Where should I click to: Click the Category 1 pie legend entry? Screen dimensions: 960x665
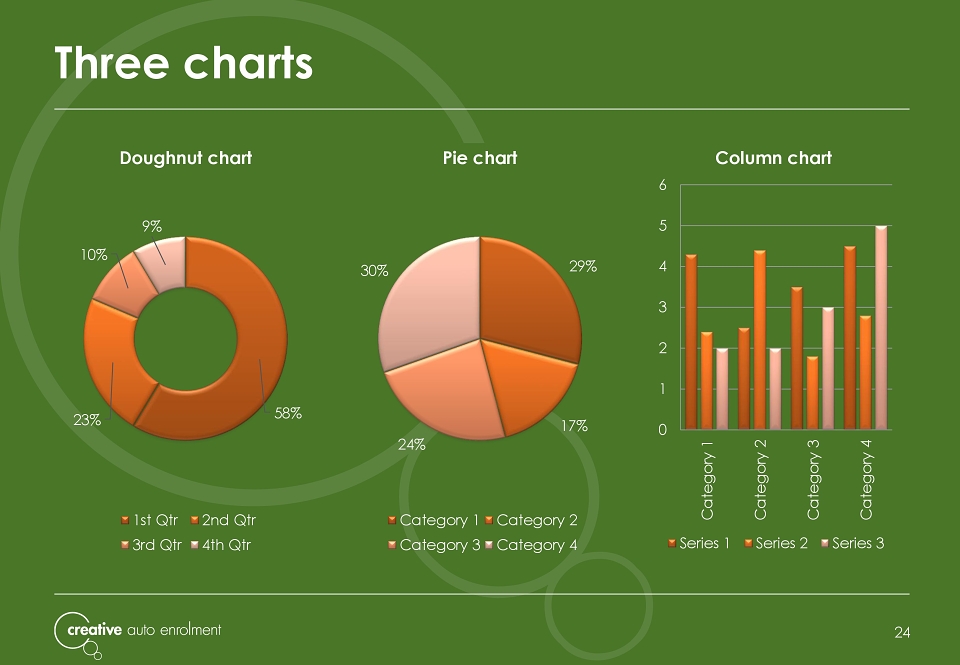click(x=433, y=520)
